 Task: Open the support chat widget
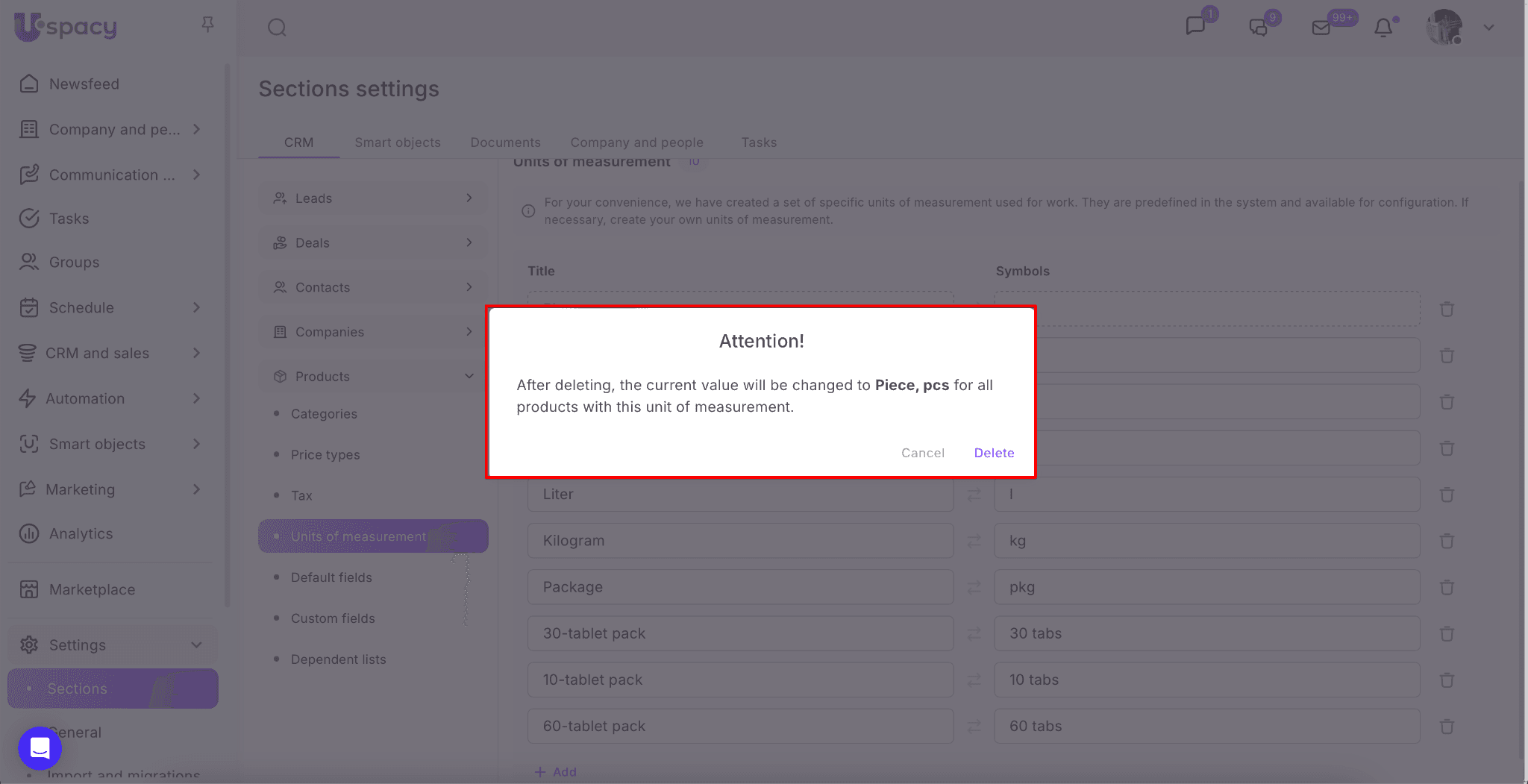pyautogui.click(x=40, y=747)
